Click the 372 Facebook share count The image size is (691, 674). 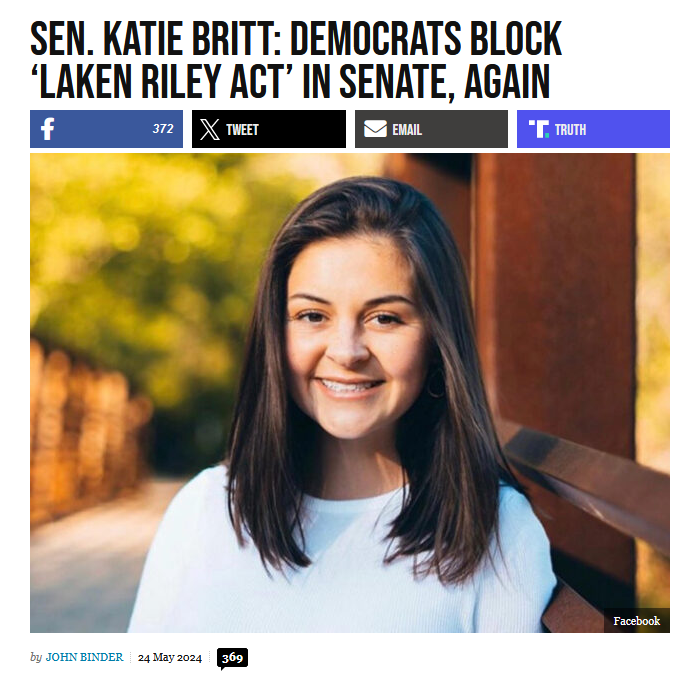(163, 129)
